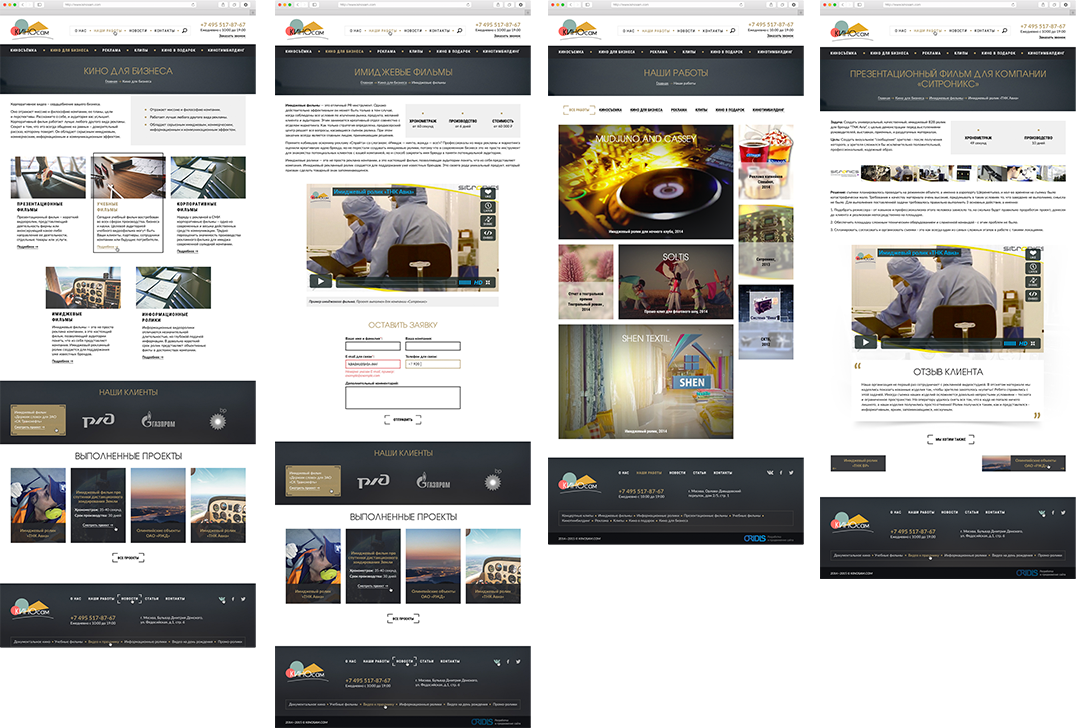Open Подробнее under Презентационные фильмы

pyautogui.click(x=27, y=247)
